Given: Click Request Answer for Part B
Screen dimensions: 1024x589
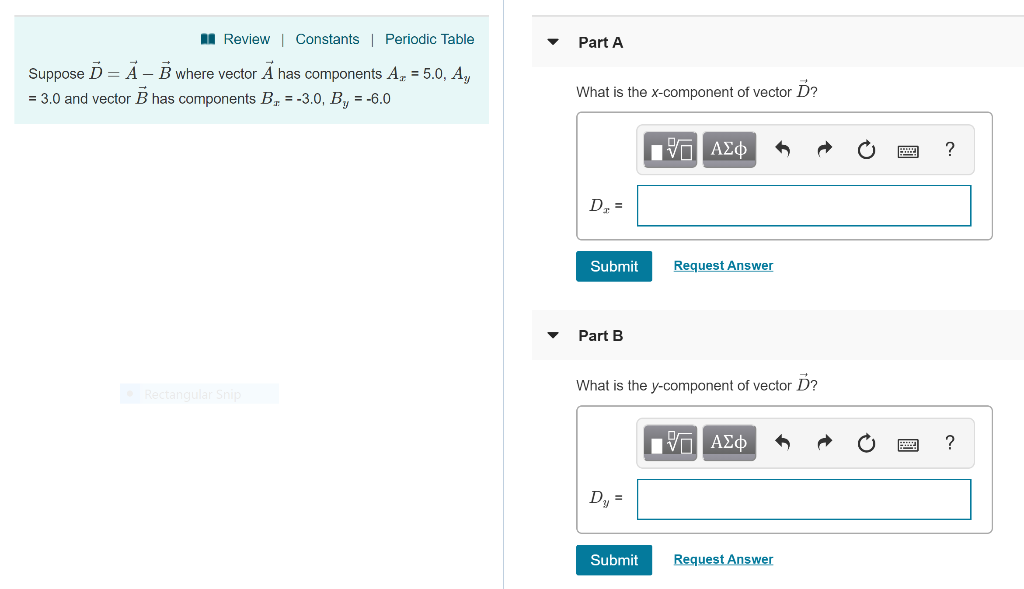Looking at the screenshot, I should tap(723, 559).
